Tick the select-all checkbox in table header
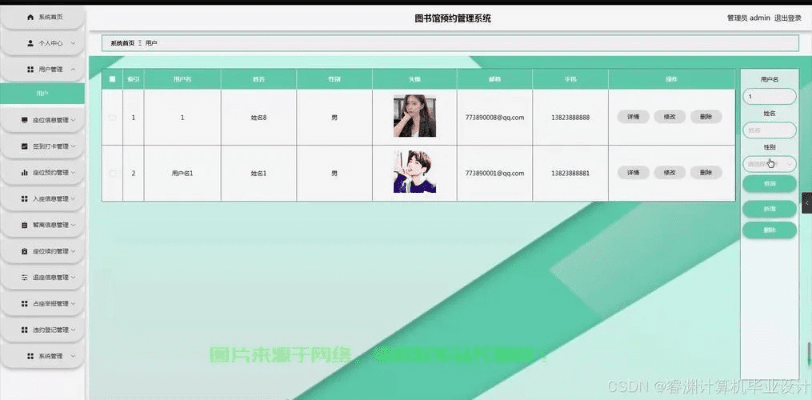This screenshot has width=812, height=400. (112, 79)
